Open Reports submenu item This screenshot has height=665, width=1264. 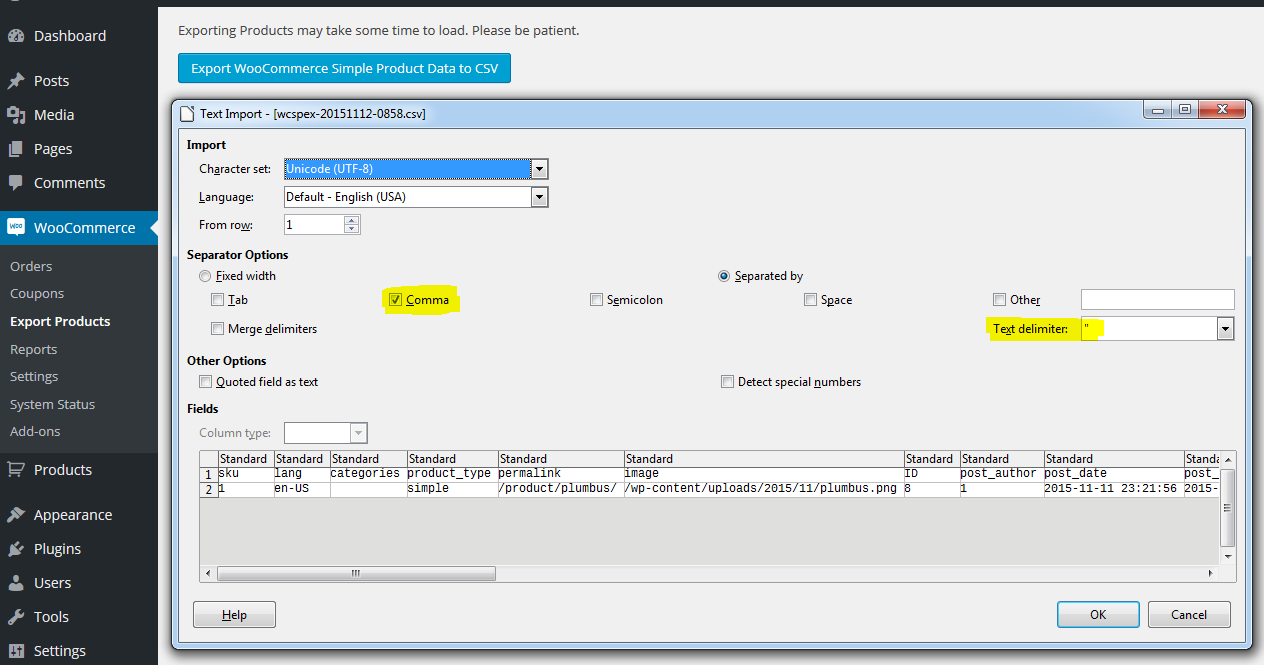coord(33,350)
